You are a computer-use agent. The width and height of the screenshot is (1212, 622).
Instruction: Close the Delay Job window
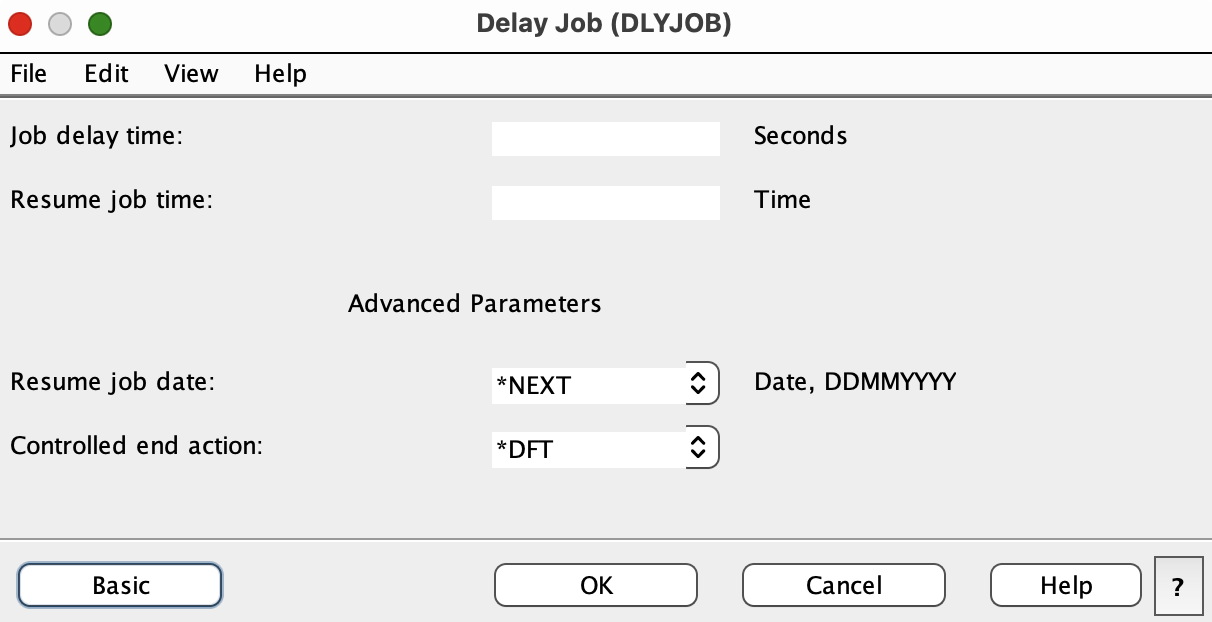tap(21, 24)
